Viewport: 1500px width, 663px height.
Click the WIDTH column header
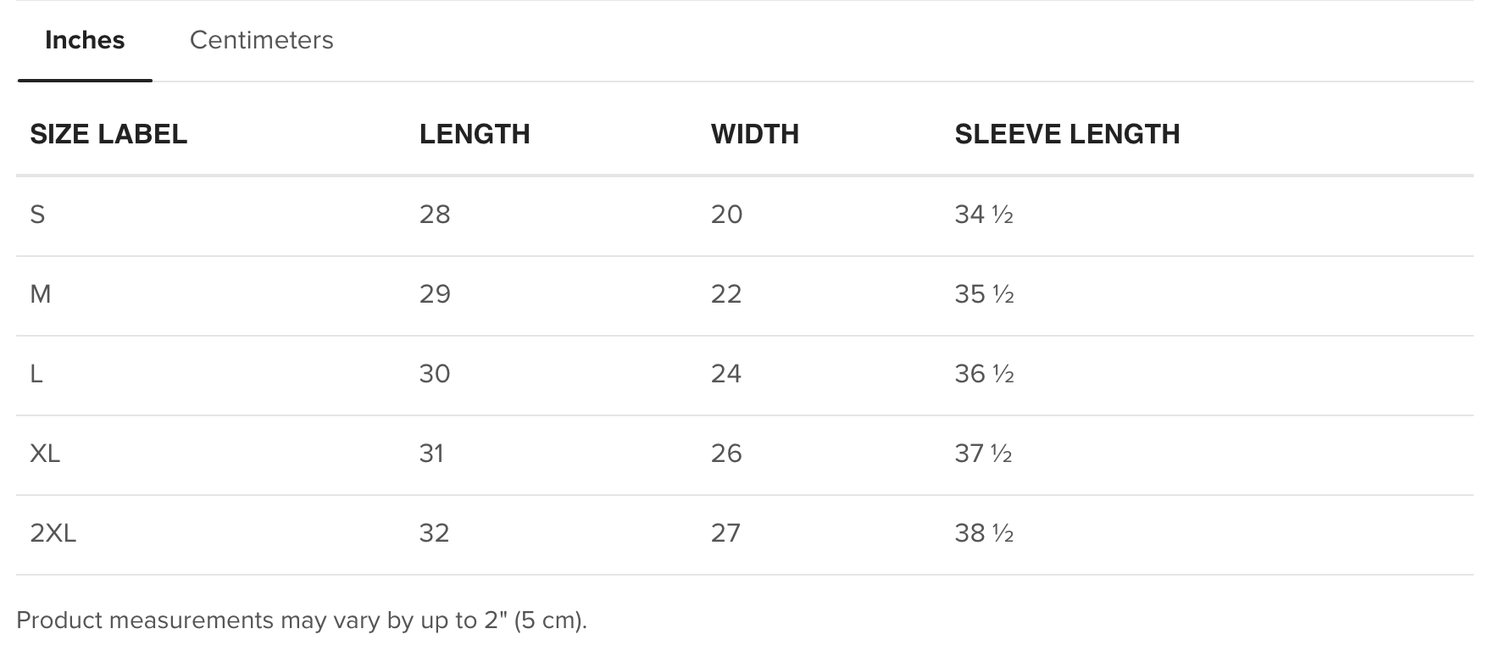[755, 134]
